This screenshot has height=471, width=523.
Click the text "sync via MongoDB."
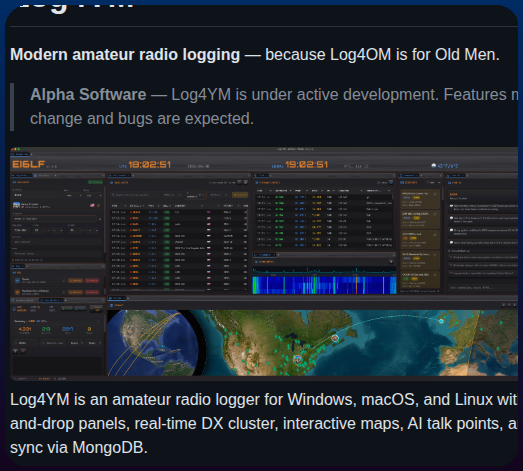pyautogui.click(x=79, y=448)
